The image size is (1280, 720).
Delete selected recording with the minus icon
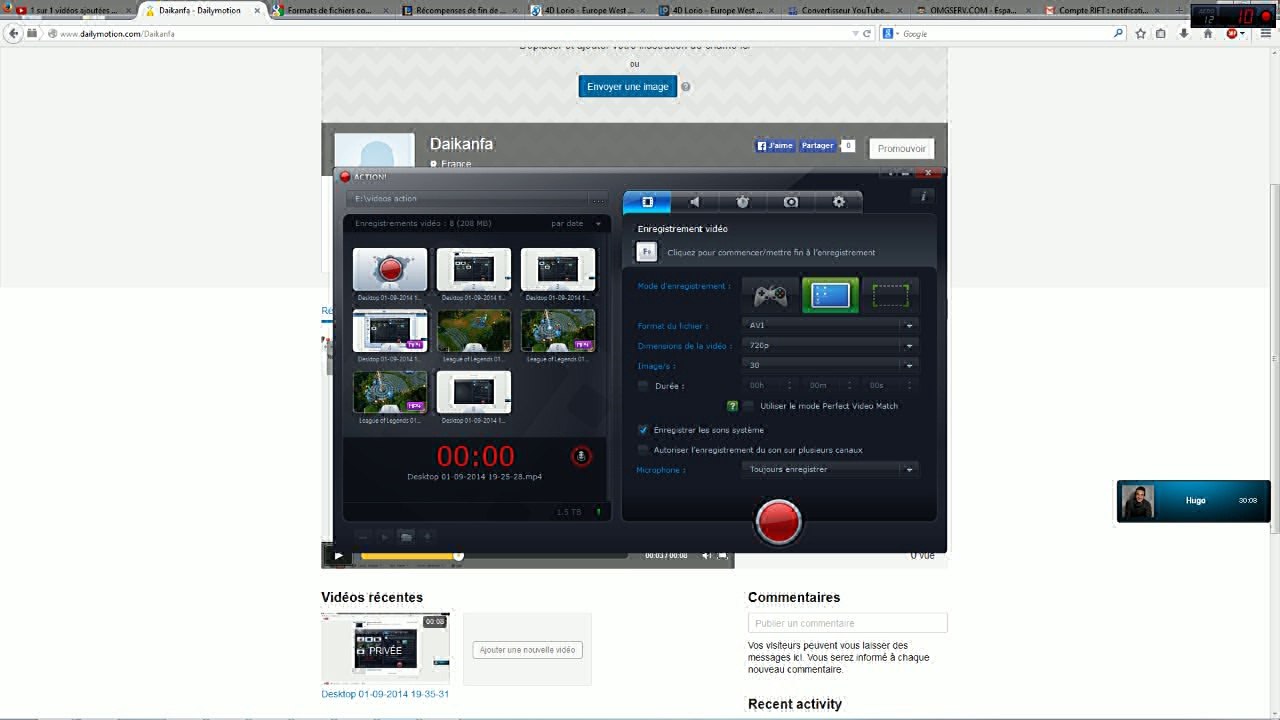click(363, 537)
